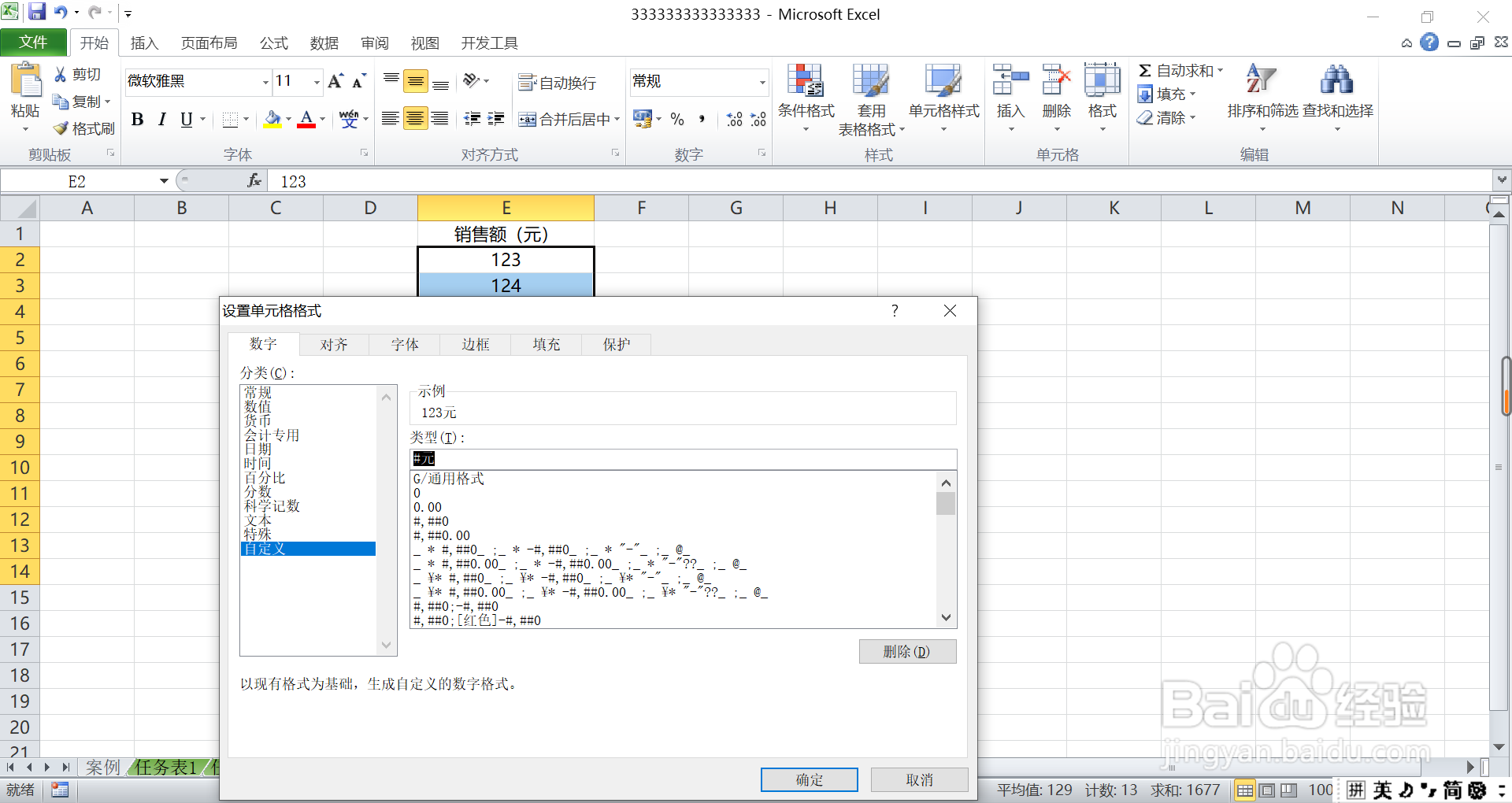Open the 公式 ribbon tab
Viewport: 1512px width, 803px height.
tap(274, 43)
